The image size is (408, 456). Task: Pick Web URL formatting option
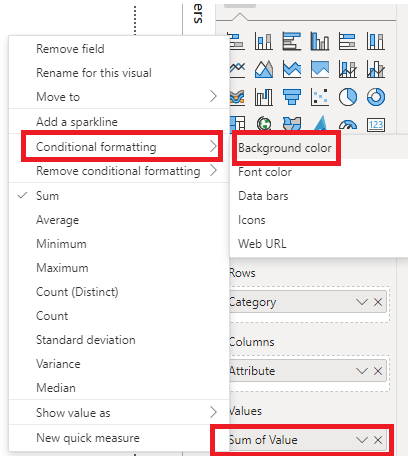[319, 244]
